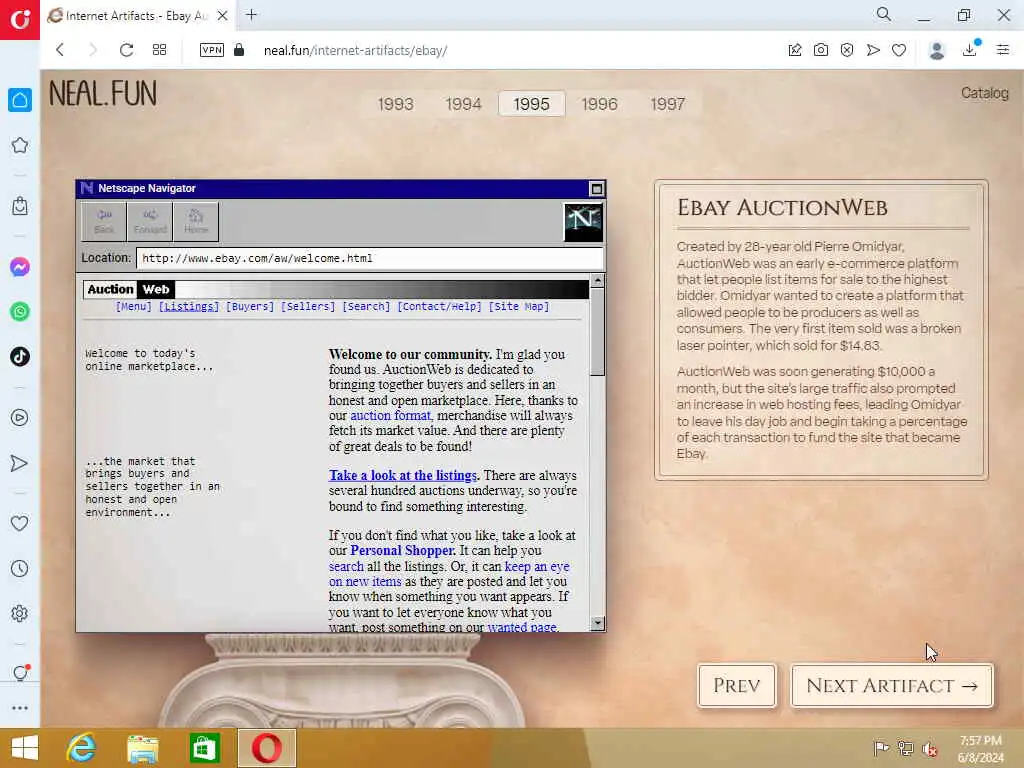Click the PREV button
This screenshot has width=1024, height=768.
click(737, 685)
